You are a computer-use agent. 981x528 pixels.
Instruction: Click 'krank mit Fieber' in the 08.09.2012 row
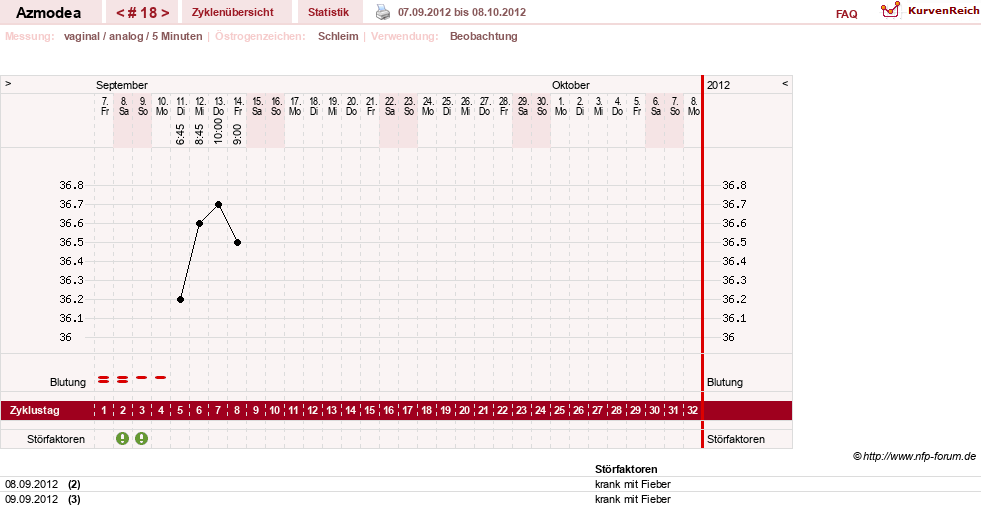(x=633, y=484)
